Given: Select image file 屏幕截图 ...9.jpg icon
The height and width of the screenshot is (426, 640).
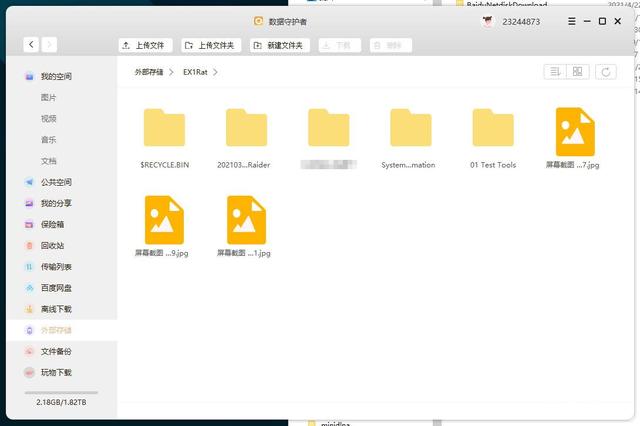Looking at the screenshot, I should pyautogui.click(x=164, y=220).
